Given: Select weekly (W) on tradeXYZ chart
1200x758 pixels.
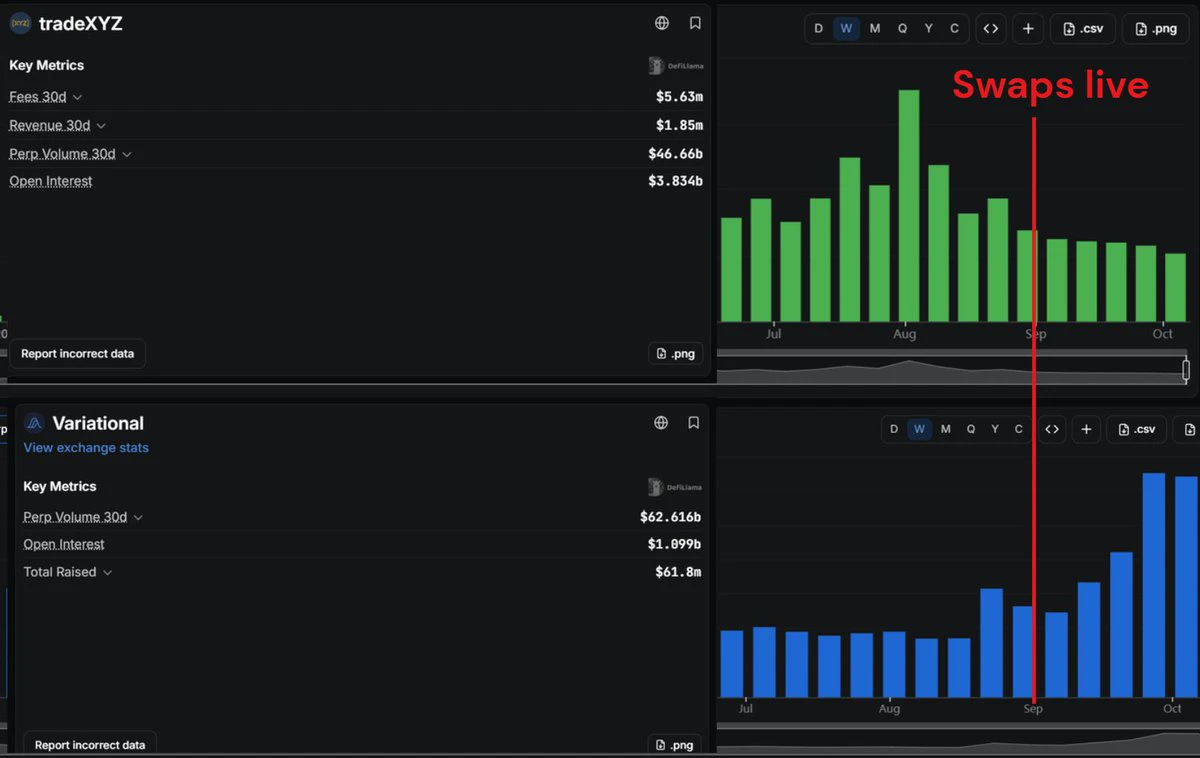Looking at the screenshot, I should tap(846, 28).
